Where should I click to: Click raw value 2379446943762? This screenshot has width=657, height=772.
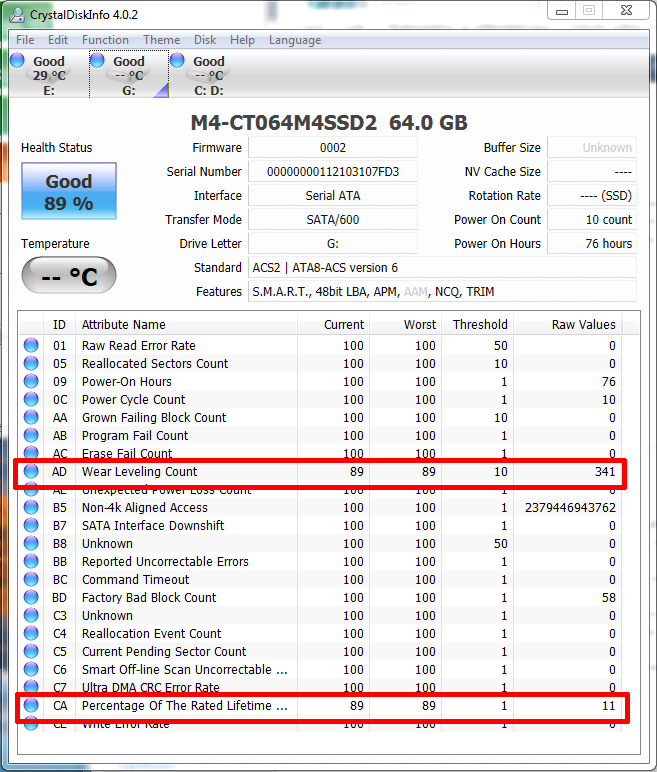[x=570, y=508]
